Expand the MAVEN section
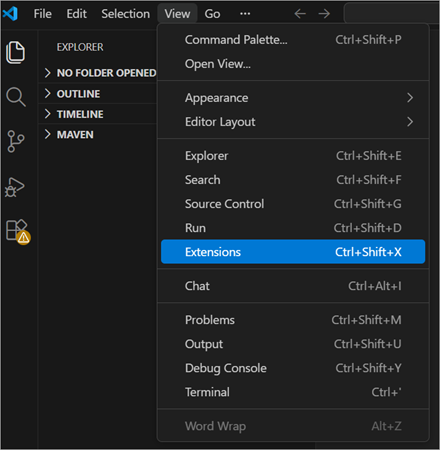Viewport: 440px width, 450px height. click(99, 135)
